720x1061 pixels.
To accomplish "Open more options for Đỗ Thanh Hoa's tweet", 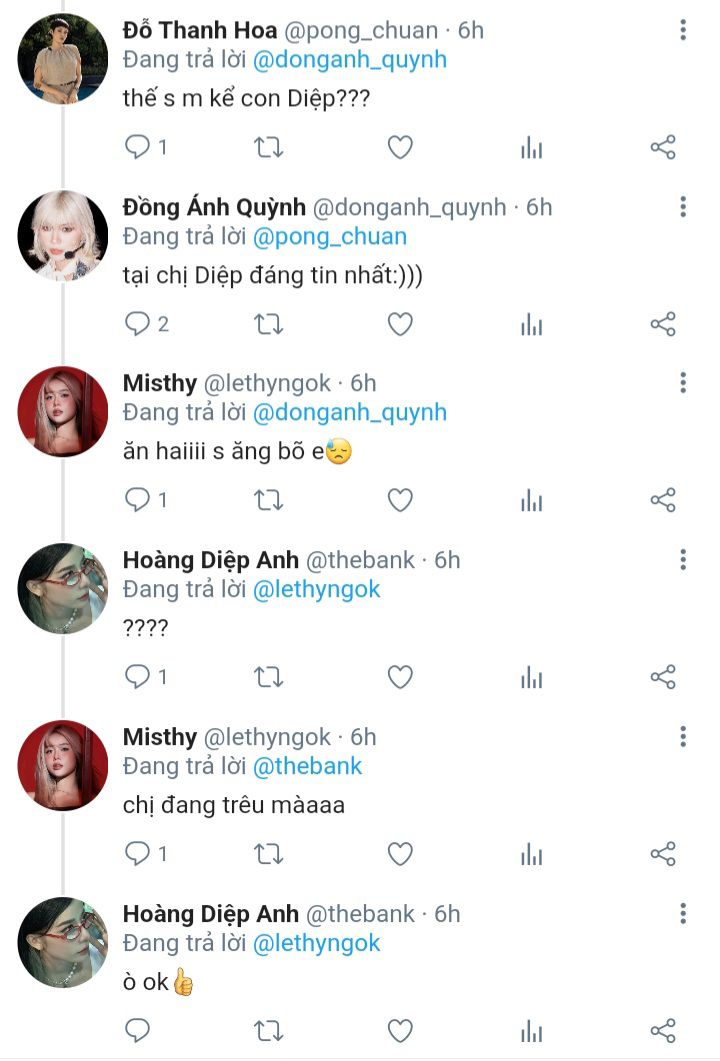I will click(x=683, y=31).
